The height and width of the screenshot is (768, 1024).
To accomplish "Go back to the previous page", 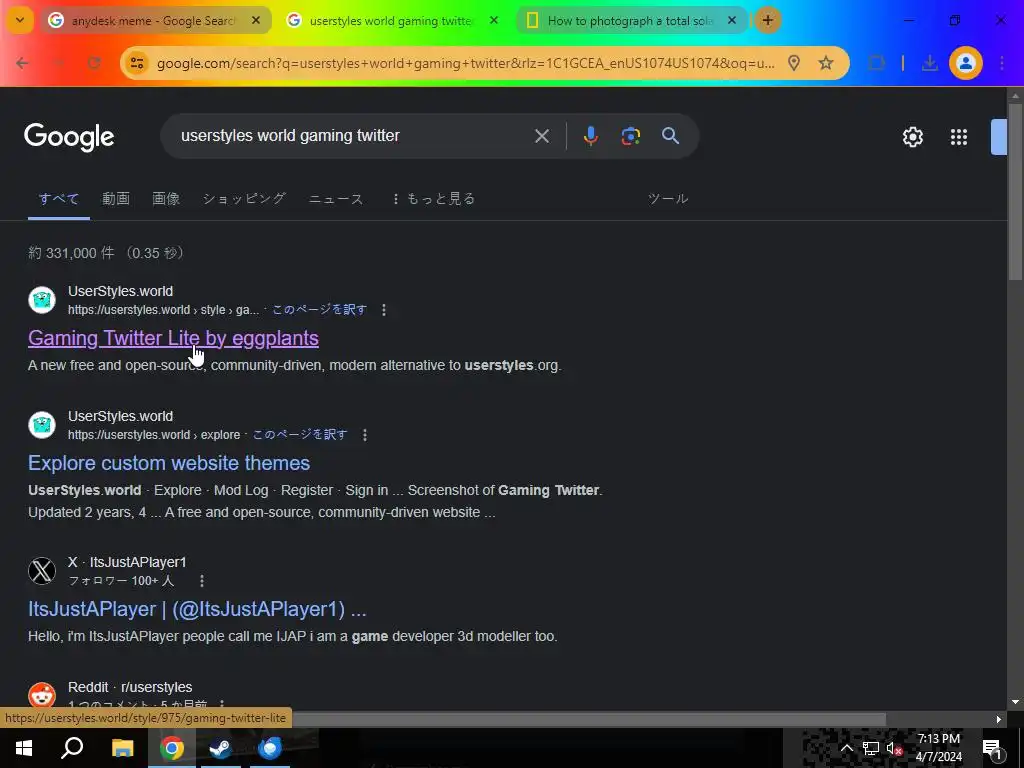I will (x=22, y=63).
